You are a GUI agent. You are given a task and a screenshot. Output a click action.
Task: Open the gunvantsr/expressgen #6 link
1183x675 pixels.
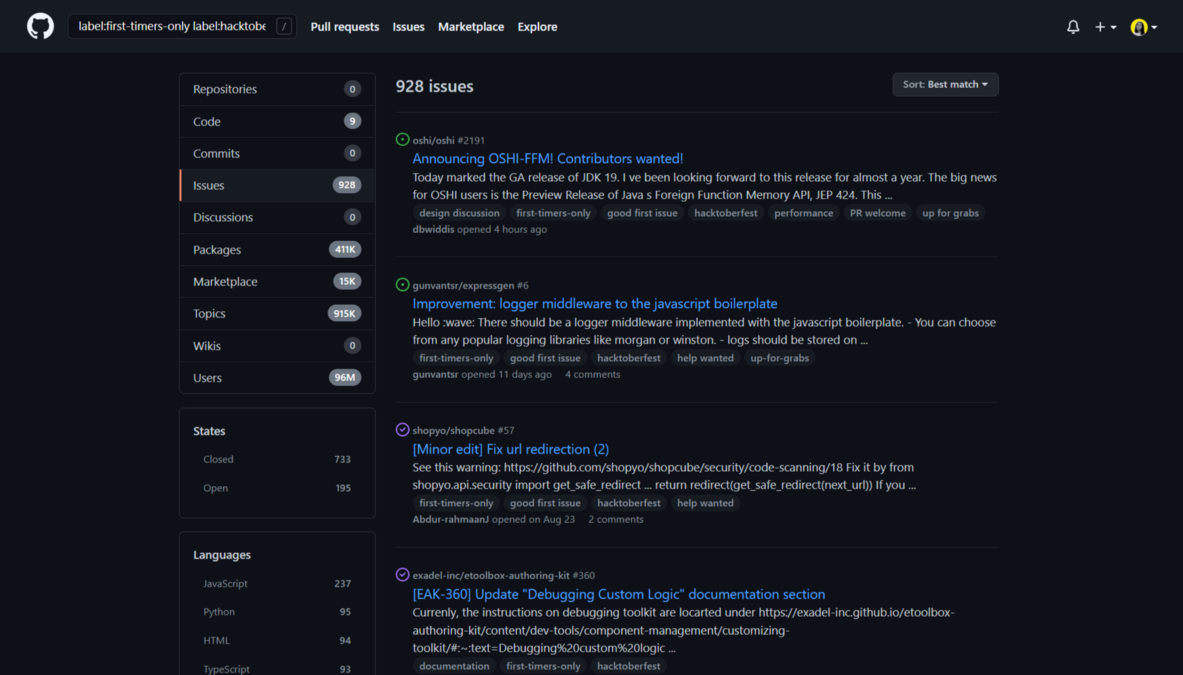[x=471, y=285]
